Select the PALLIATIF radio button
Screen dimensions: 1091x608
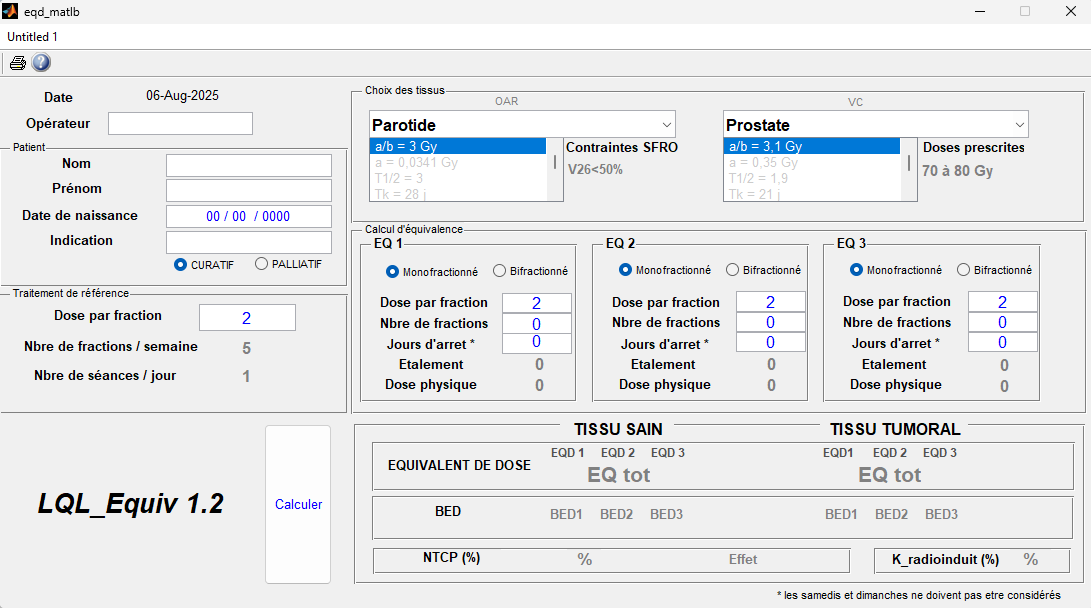[x=261, y=264]
